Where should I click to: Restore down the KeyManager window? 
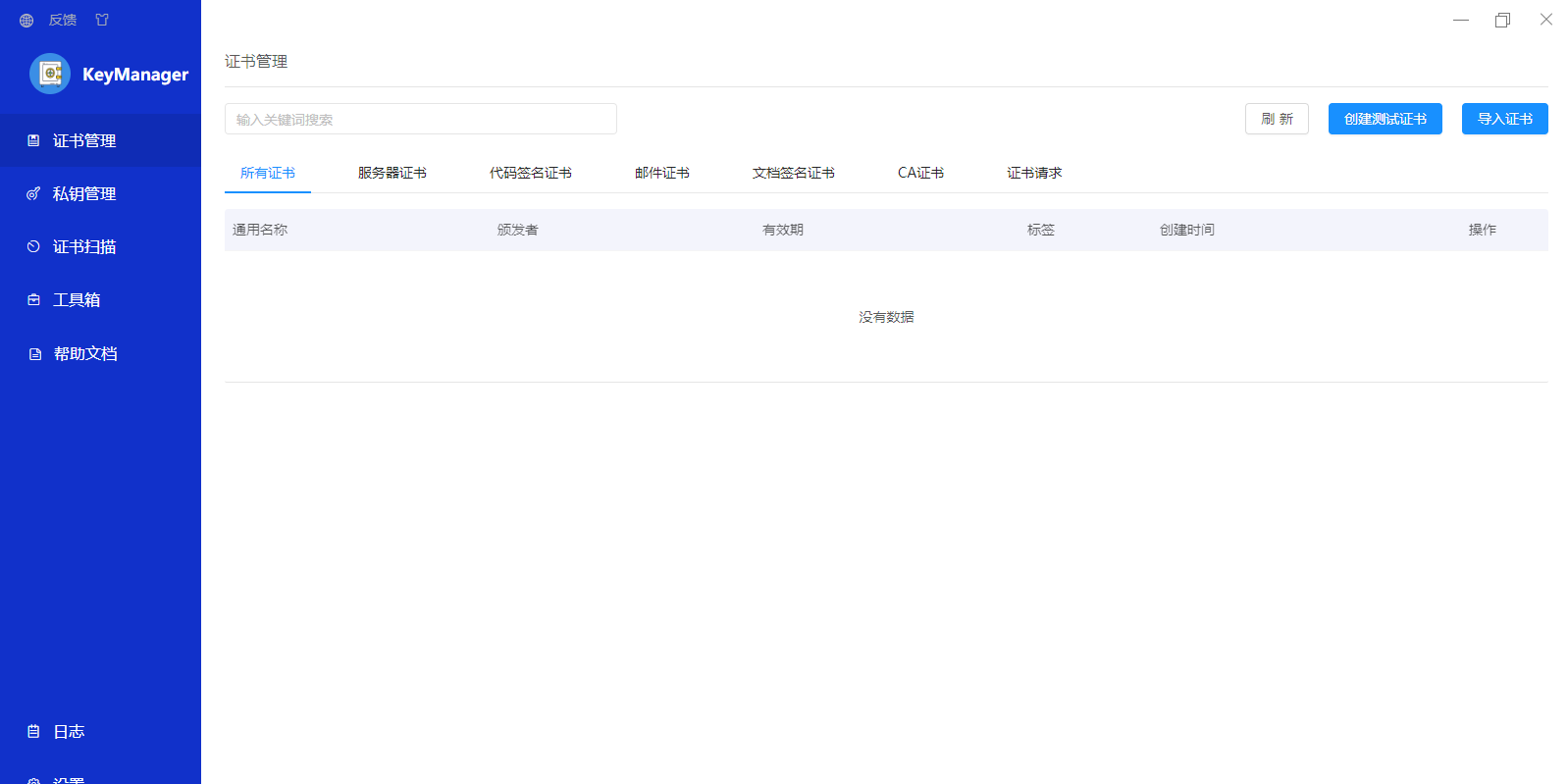(1502, 20)
